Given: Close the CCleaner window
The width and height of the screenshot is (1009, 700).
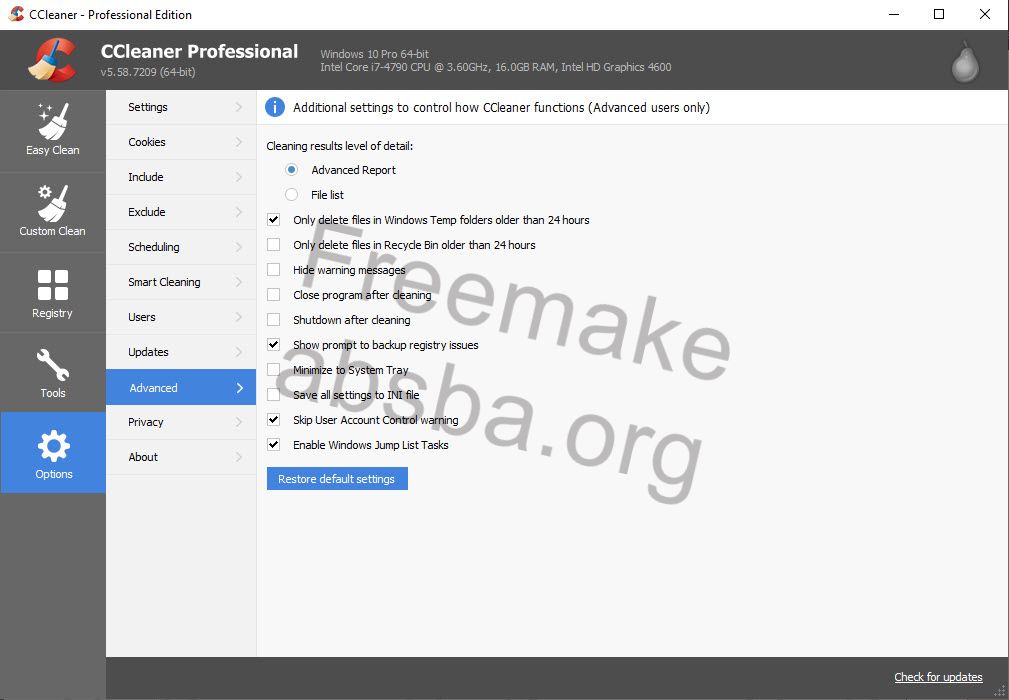Looking at the screenshot, I should click(985, 14).
